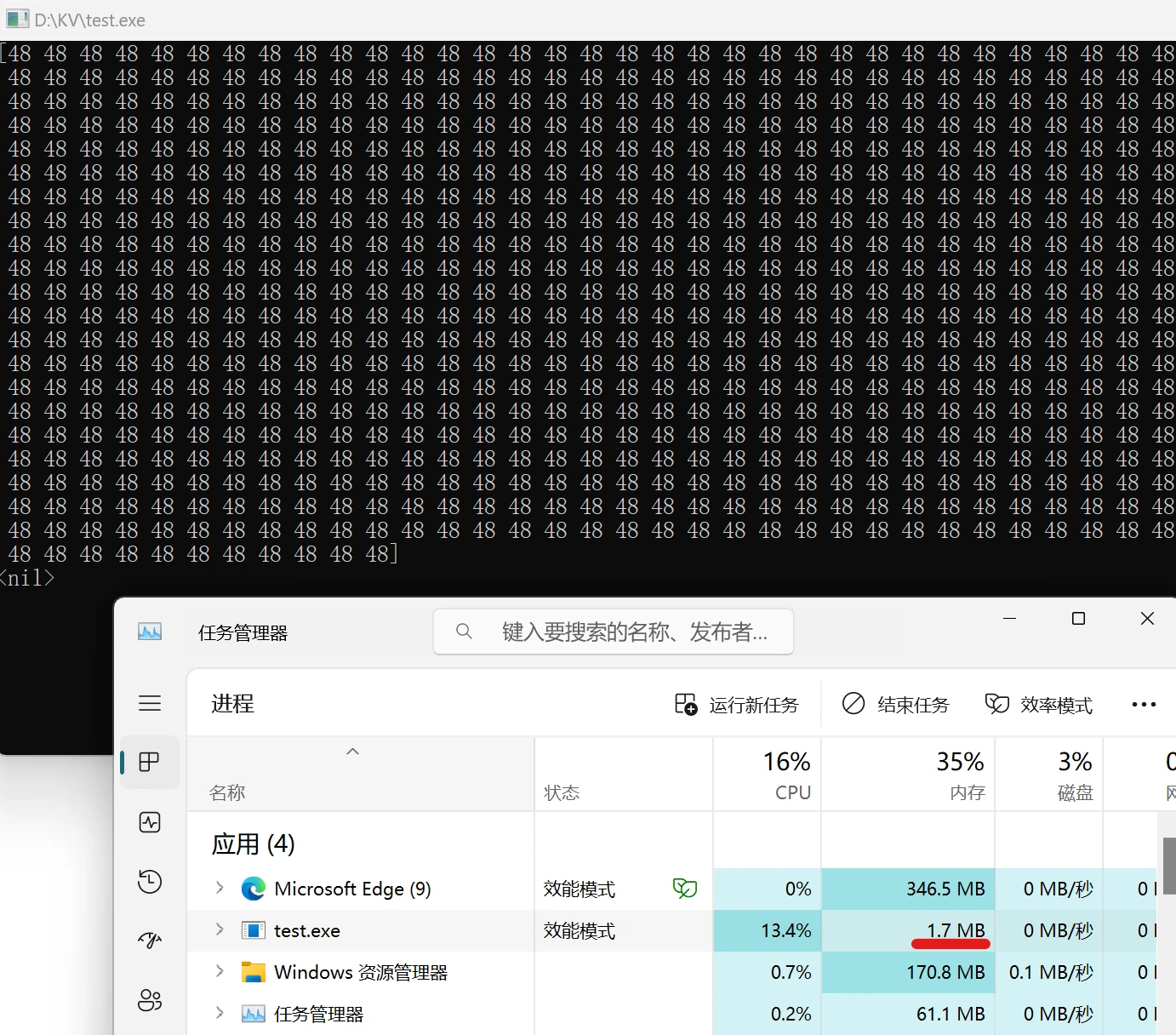1176x1035 pixels.
Task: Open the App history sidebar icon
Action: click(x=150, y=881)
